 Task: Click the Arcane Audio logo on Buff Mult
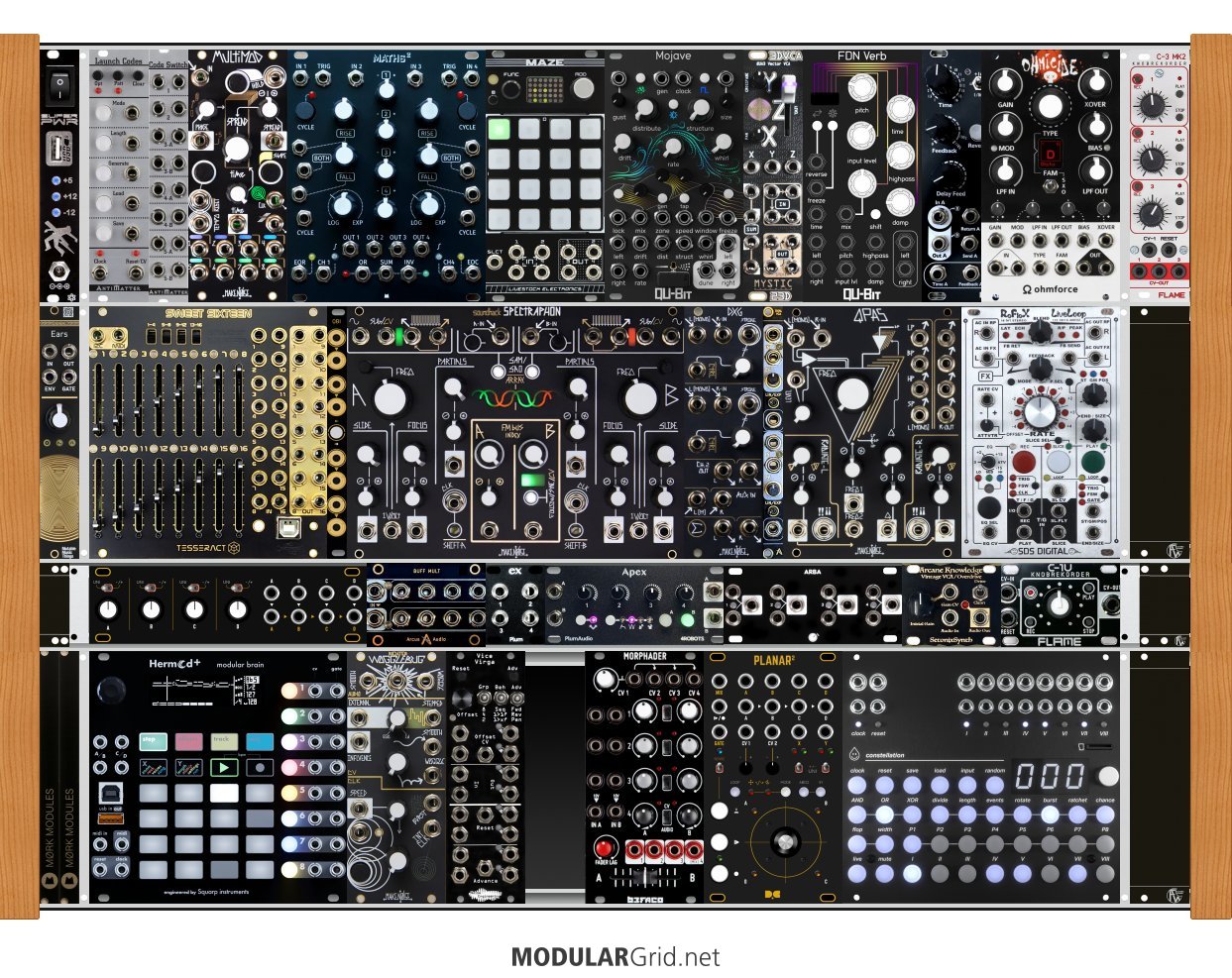pos(426,639)
